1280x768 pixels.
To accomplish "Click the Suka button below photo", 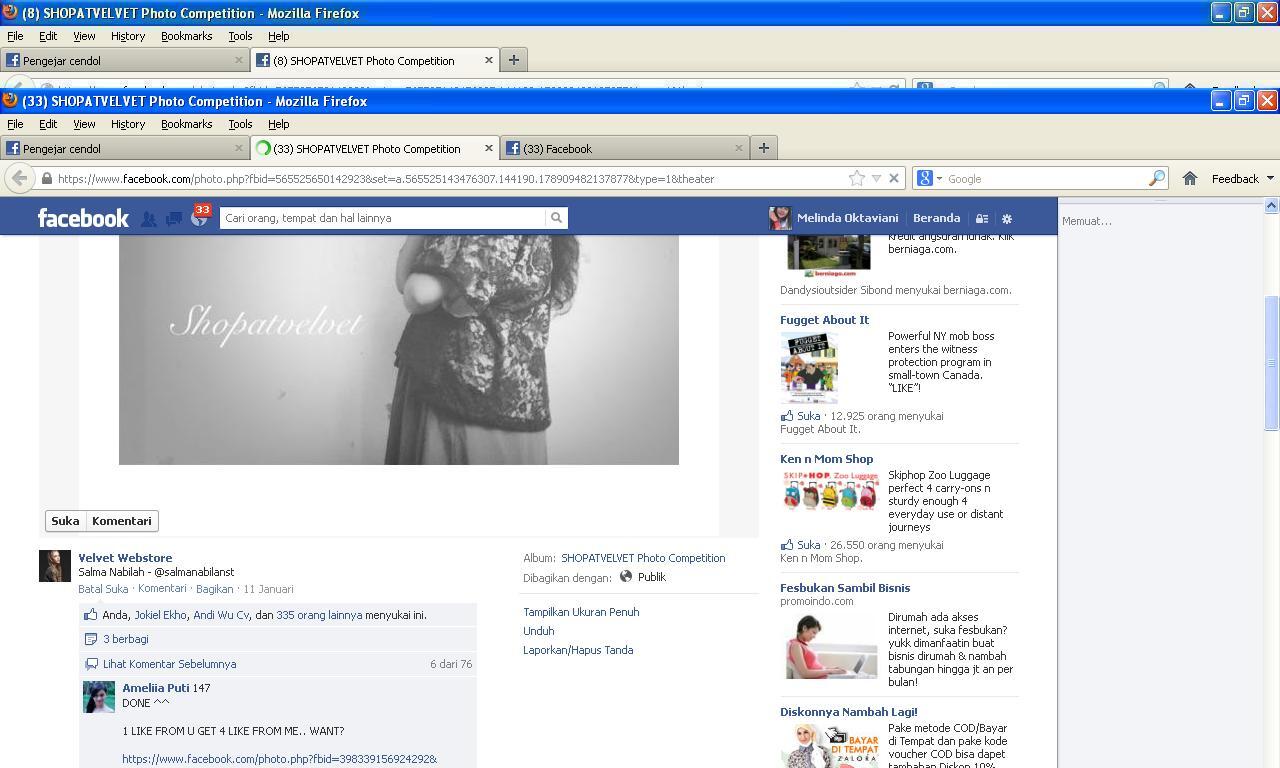I will [65, 521].
